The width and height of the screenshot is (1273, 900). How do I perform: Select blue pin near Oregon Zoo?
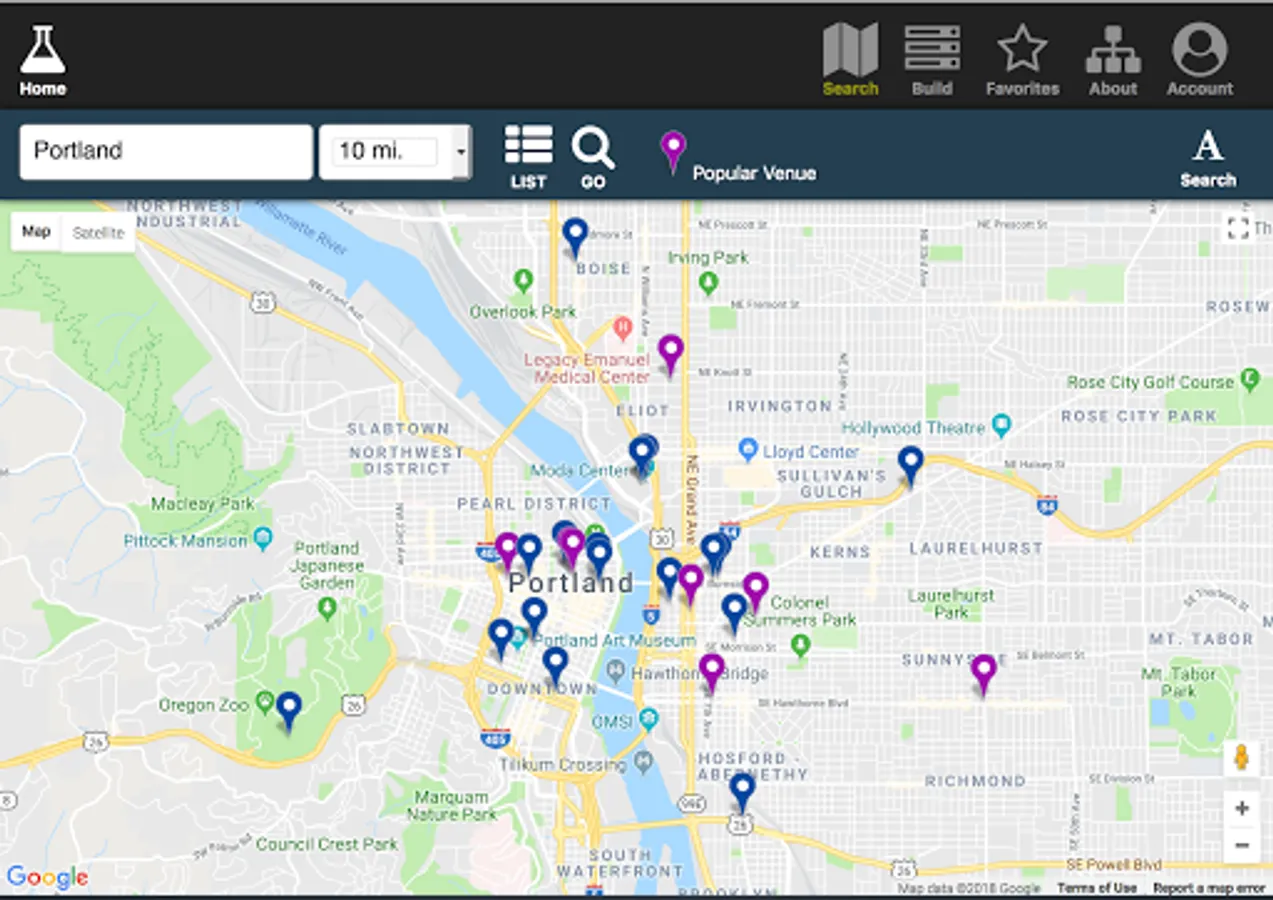pos(289,711)
